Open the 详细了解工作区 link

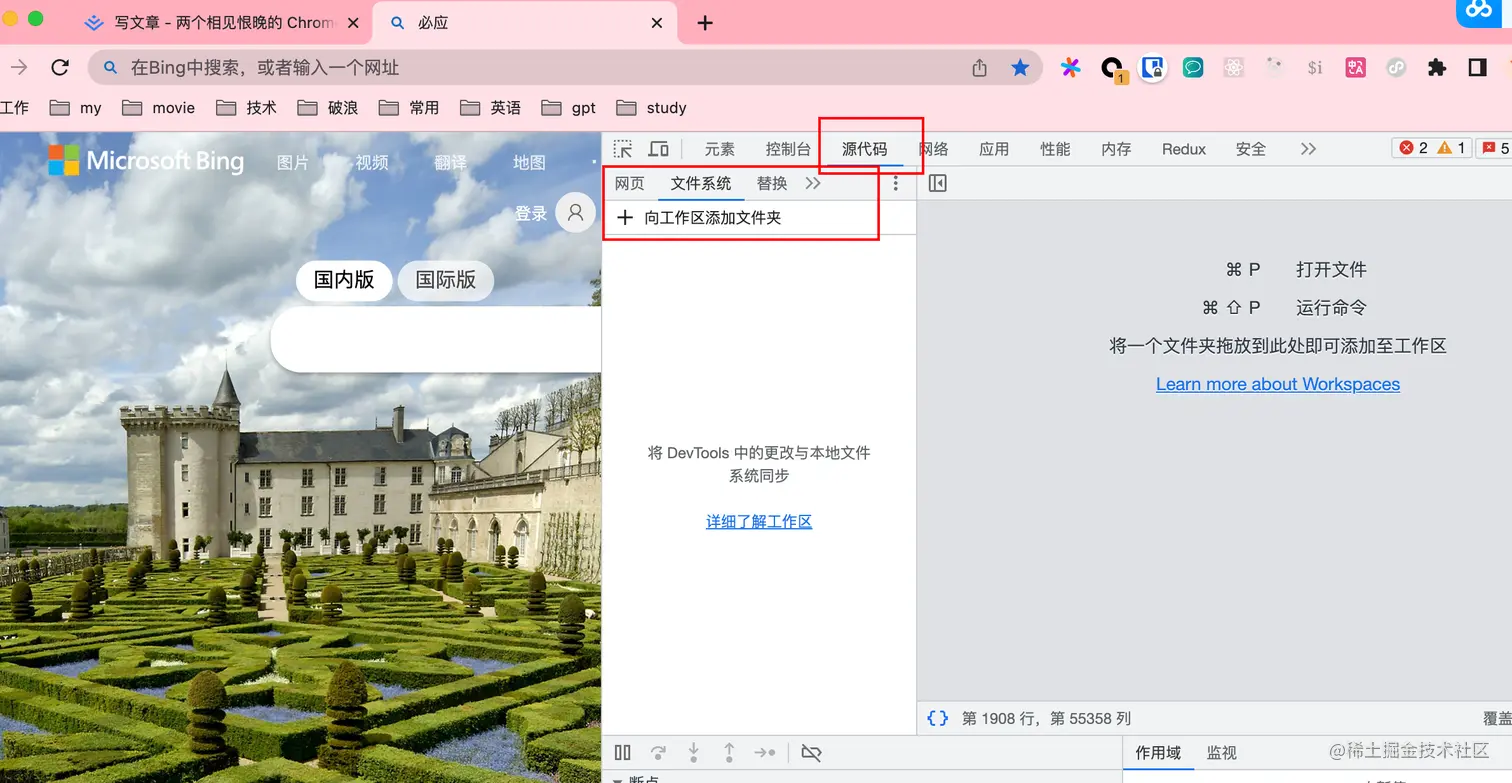(x=759, y=521)
